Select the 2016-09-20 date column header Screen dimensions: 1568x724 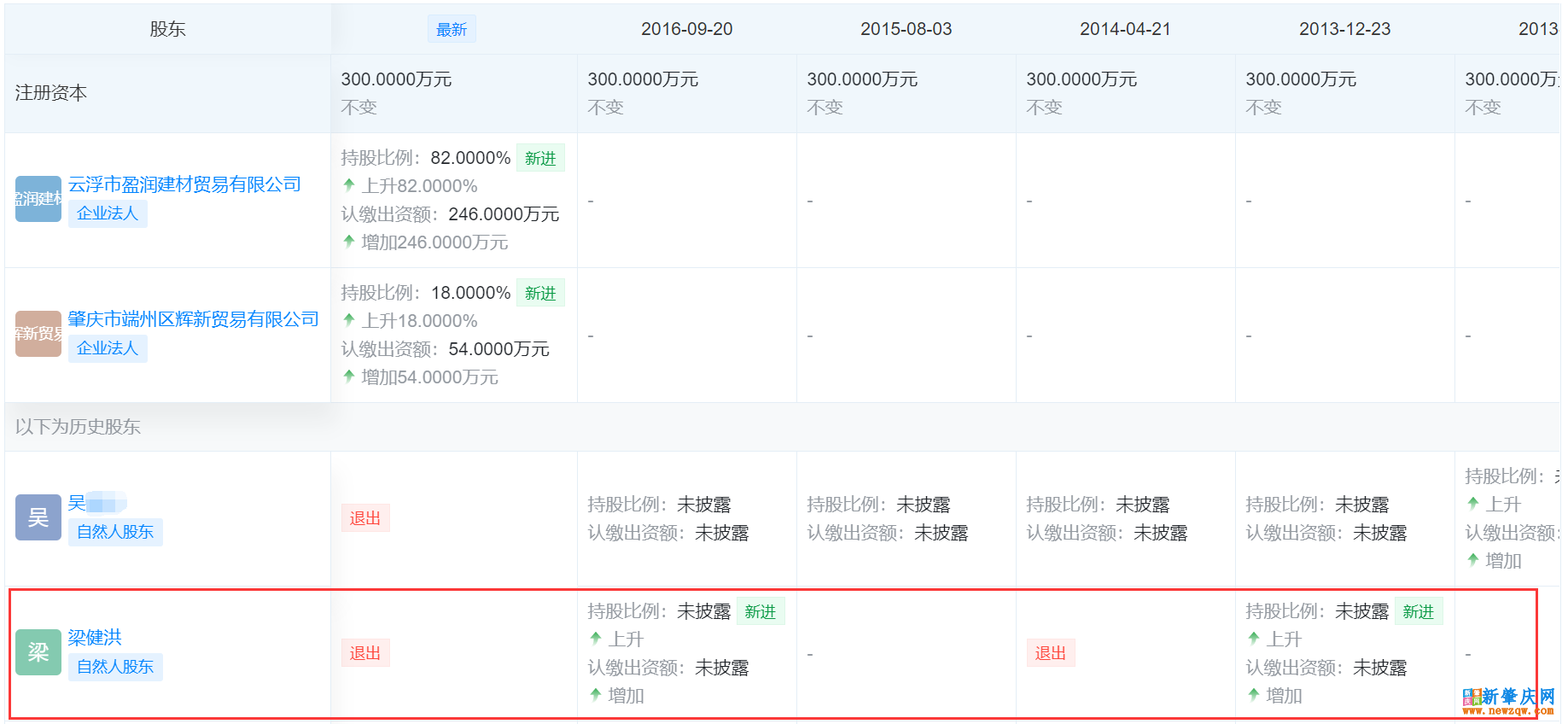click(x=687, y=29)
